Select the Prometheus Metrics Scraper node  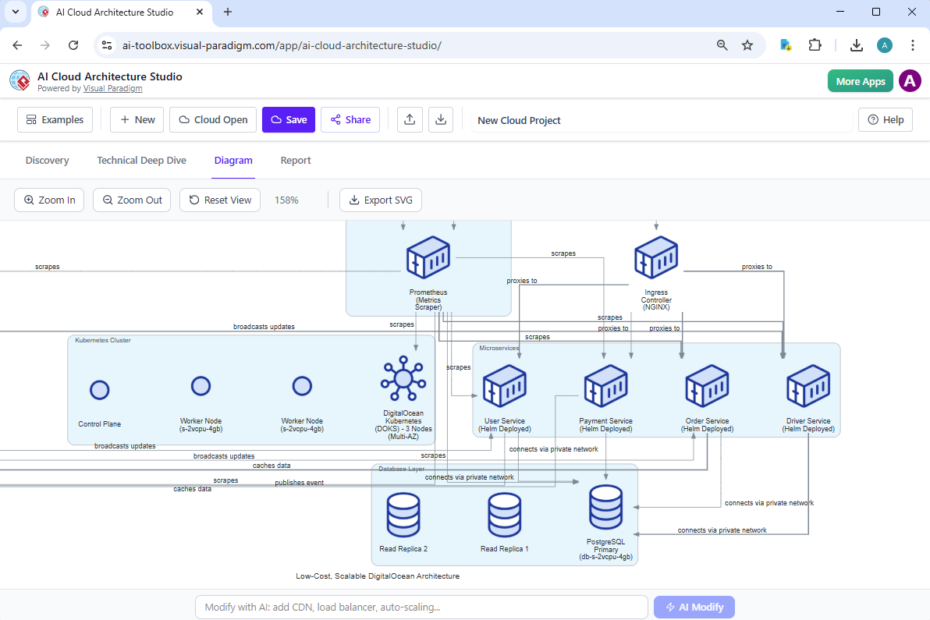tap(428, 257)
